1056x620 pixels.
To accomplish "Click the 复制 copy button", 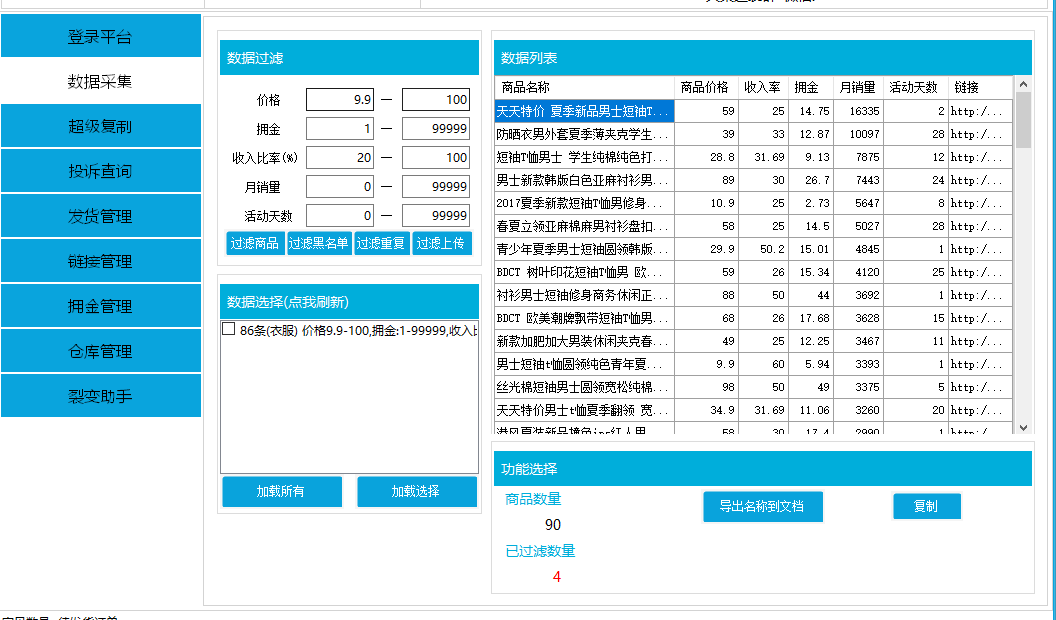I will click(x=926, y=506).
